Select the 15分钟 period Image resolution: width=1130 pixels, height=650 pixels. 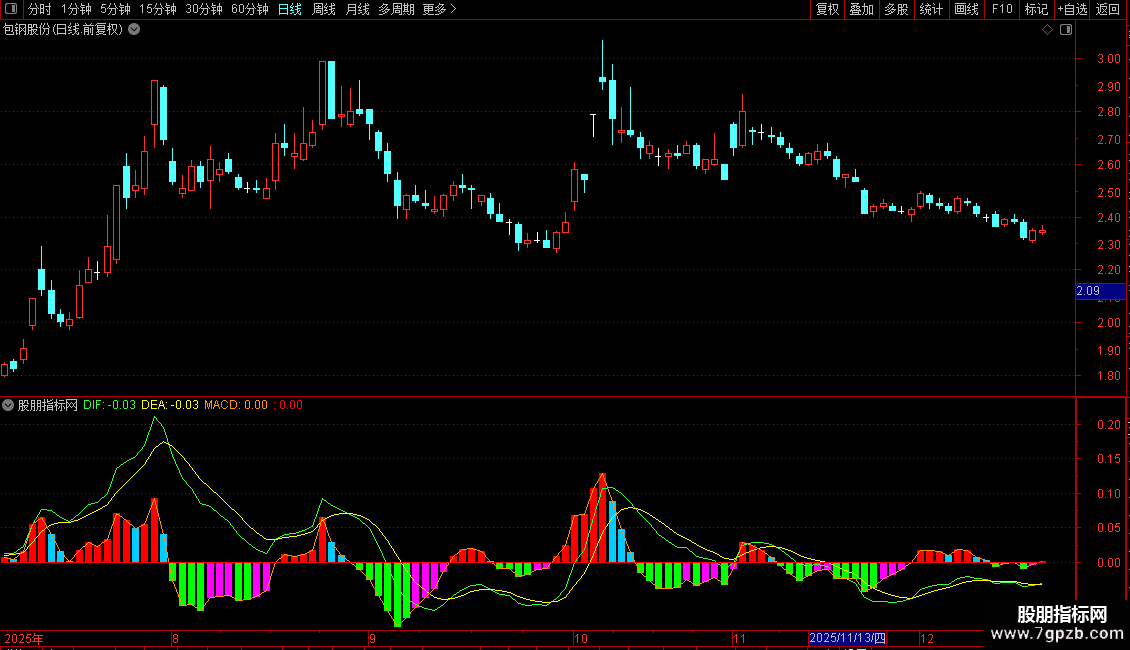coord(157,9)
